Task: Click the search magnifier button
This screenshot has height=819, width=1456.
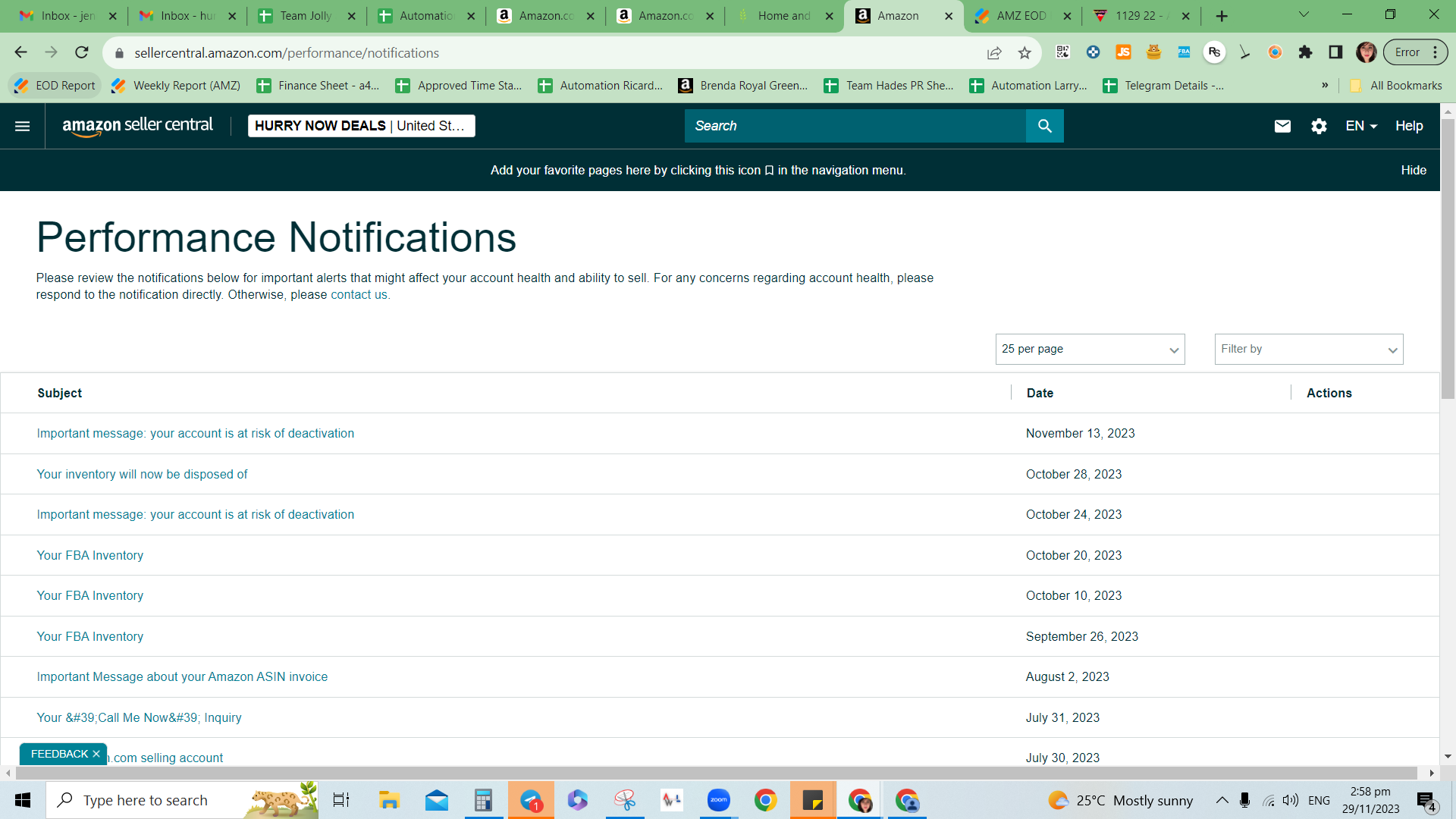Action: [x=1044, y=126]
